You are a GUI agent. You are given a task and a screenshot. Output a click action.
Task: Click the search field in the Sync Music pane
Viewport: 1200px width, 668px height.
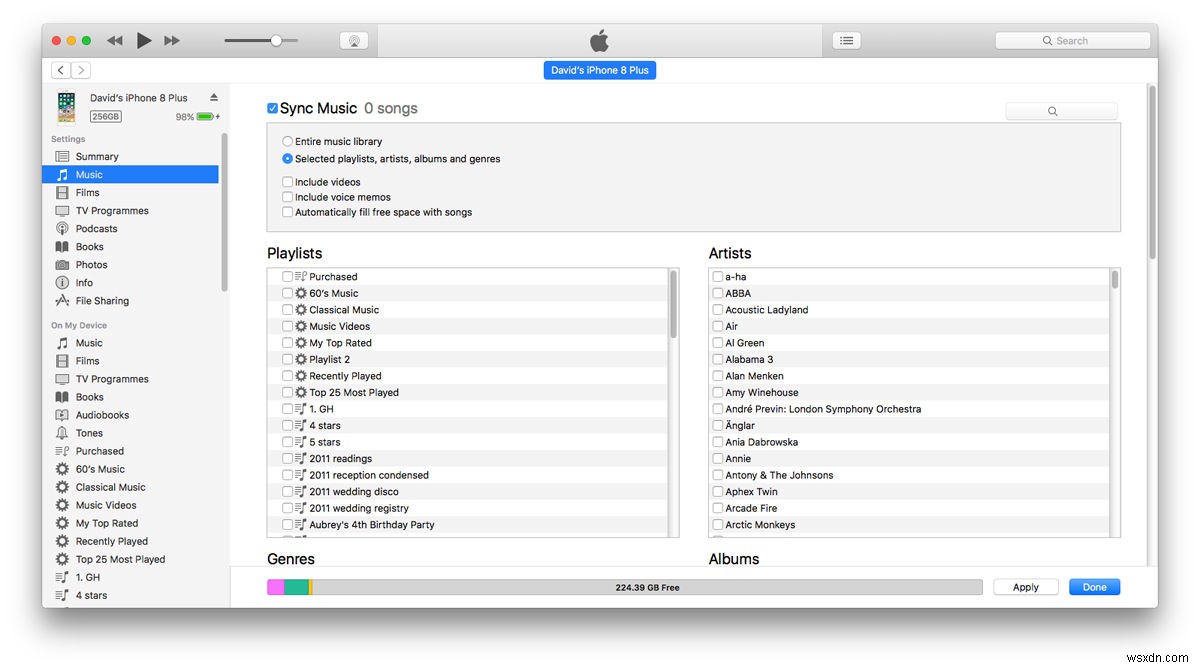(1062, 110)
